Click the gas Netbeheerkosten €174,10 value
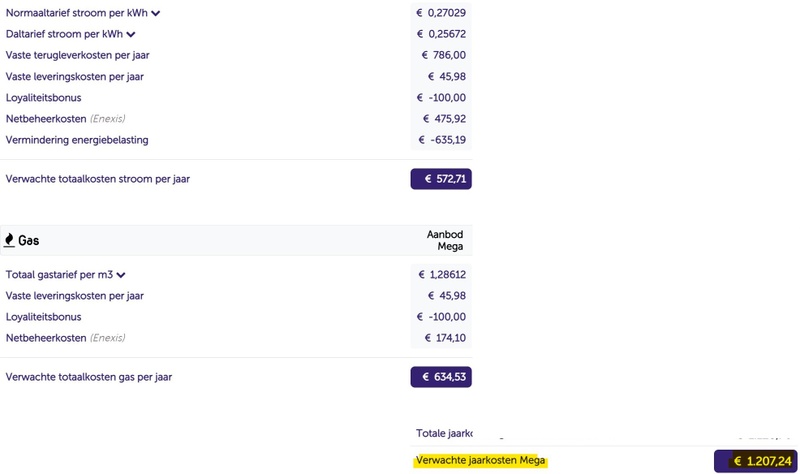 tap(445, 338)
